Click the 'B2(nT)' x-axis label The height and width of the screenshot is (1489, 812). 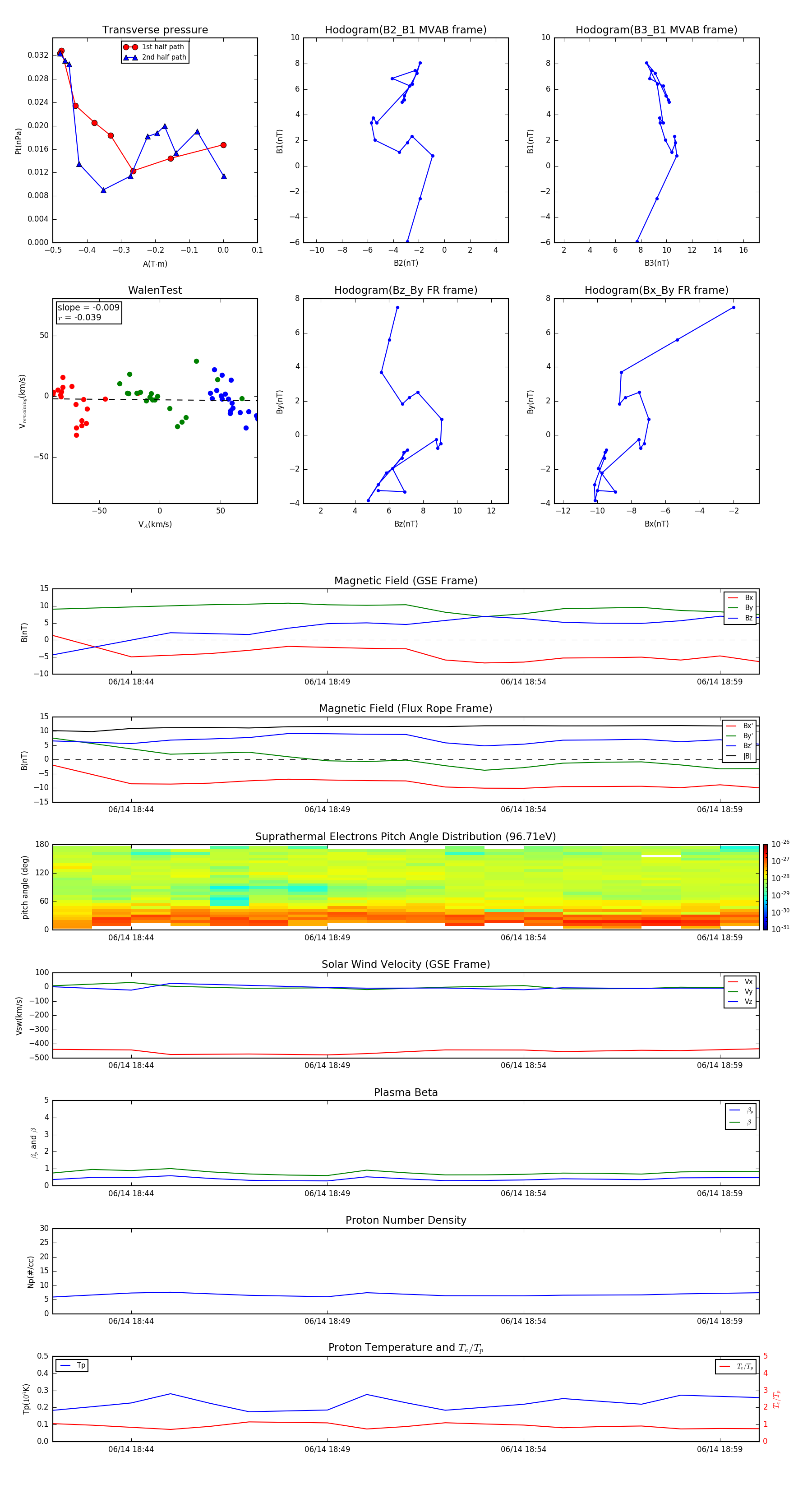click(406, 263)
